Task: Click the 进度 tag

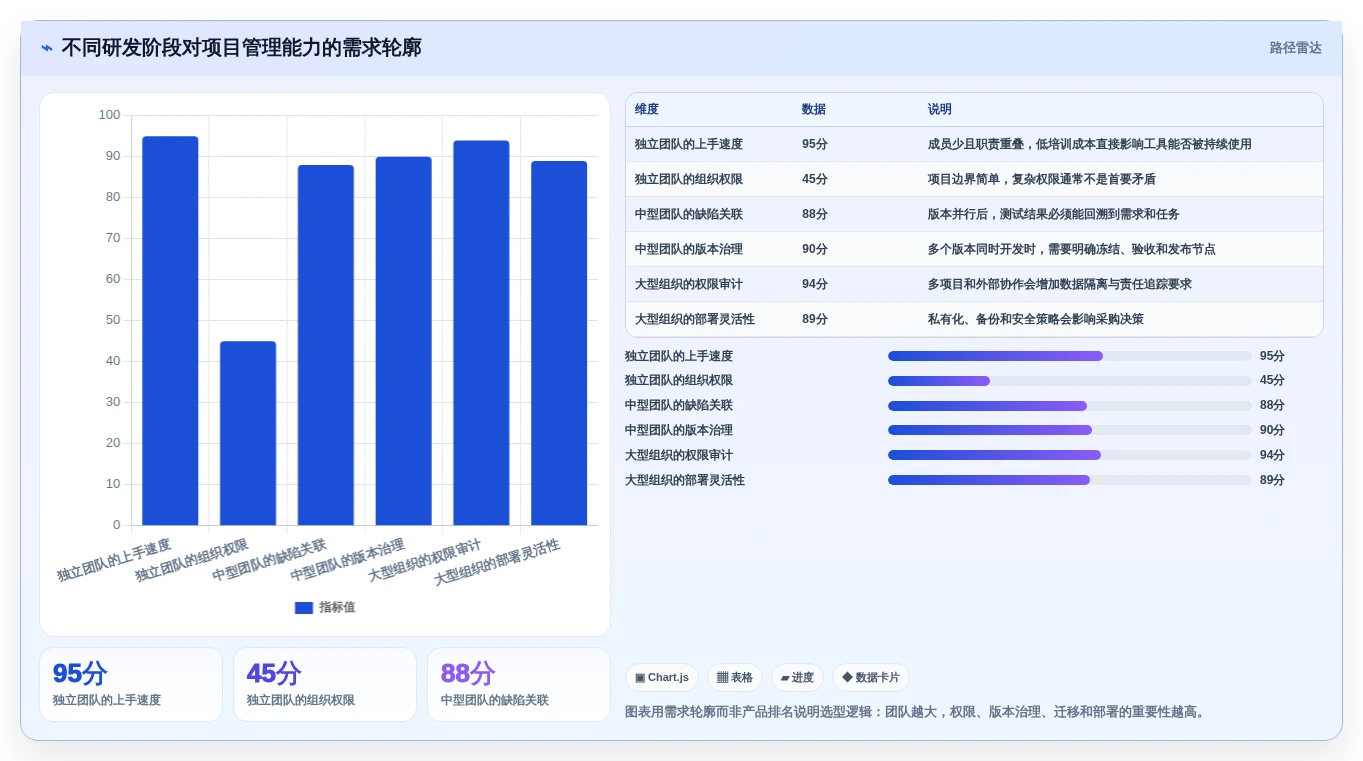Action: [x=797, y=678]
